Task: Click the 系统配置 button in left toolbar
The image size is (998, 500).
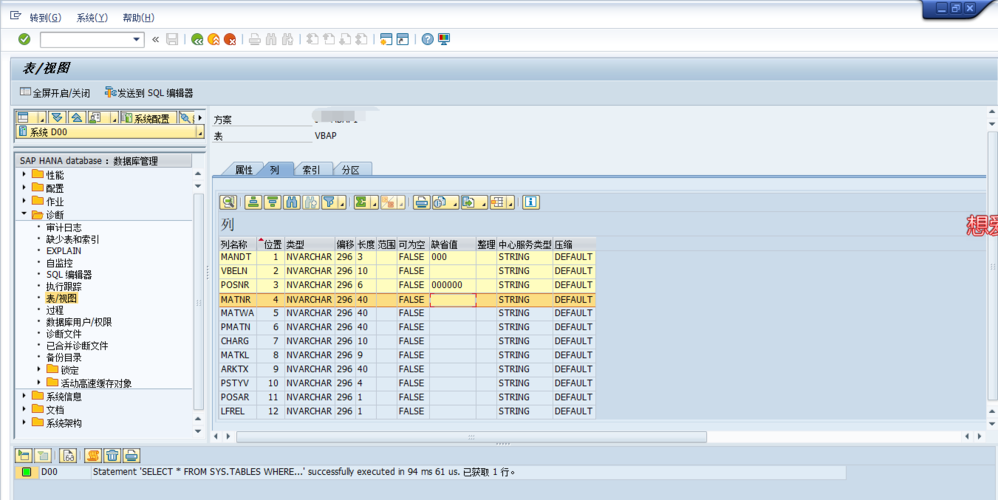Action: point(148,118)
